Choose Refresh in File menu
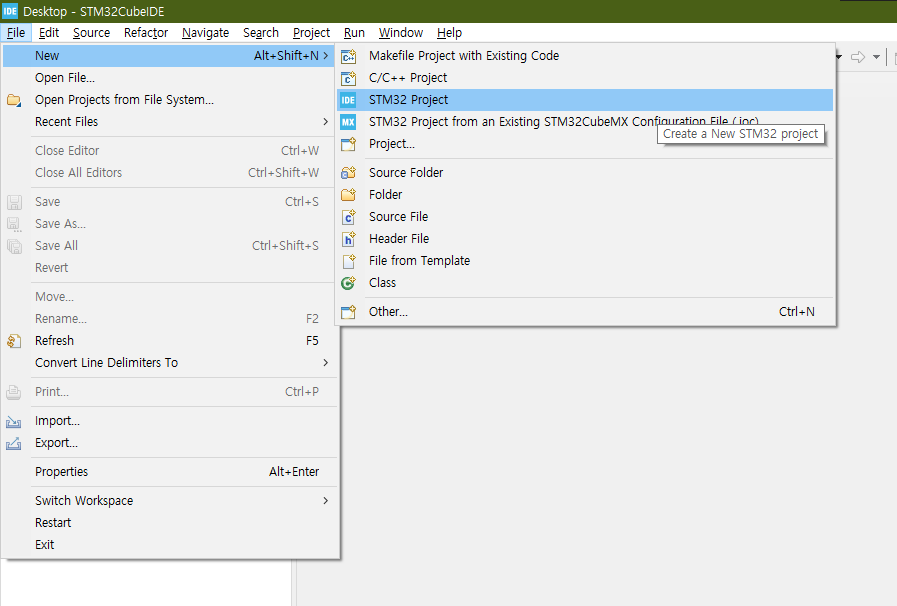This screenshot has width=897, height=606. [168, 340]
